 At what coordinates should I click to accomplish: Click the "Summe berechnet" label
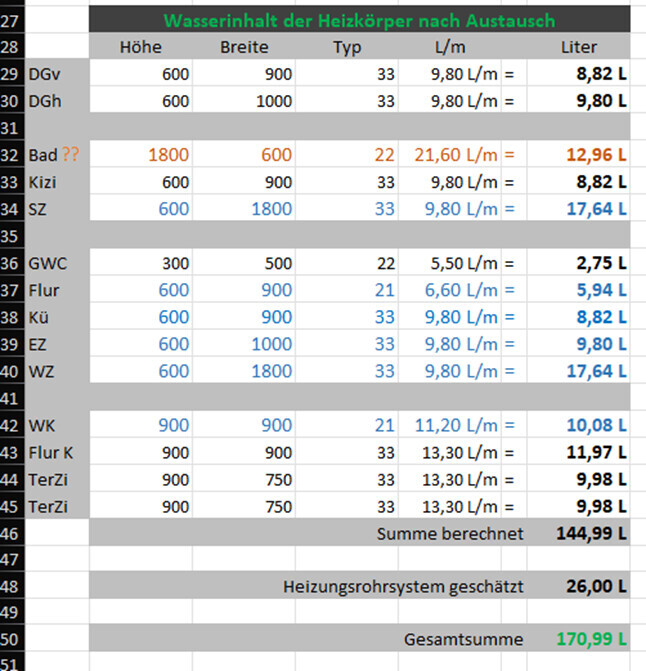point(449,534)
